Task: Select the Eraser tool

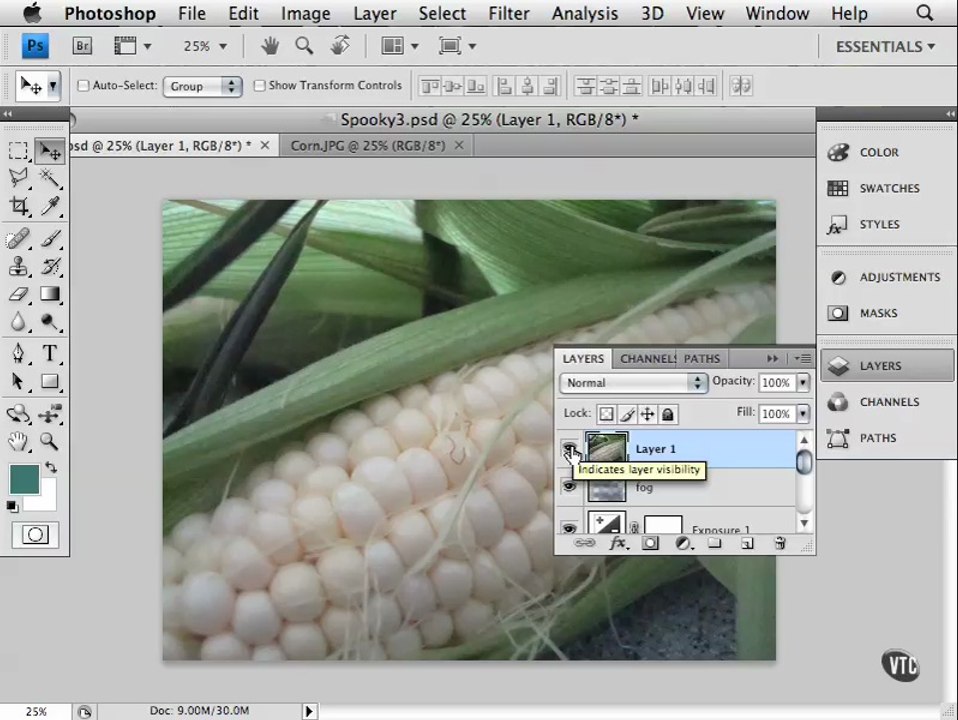Action: coord(18,294)
